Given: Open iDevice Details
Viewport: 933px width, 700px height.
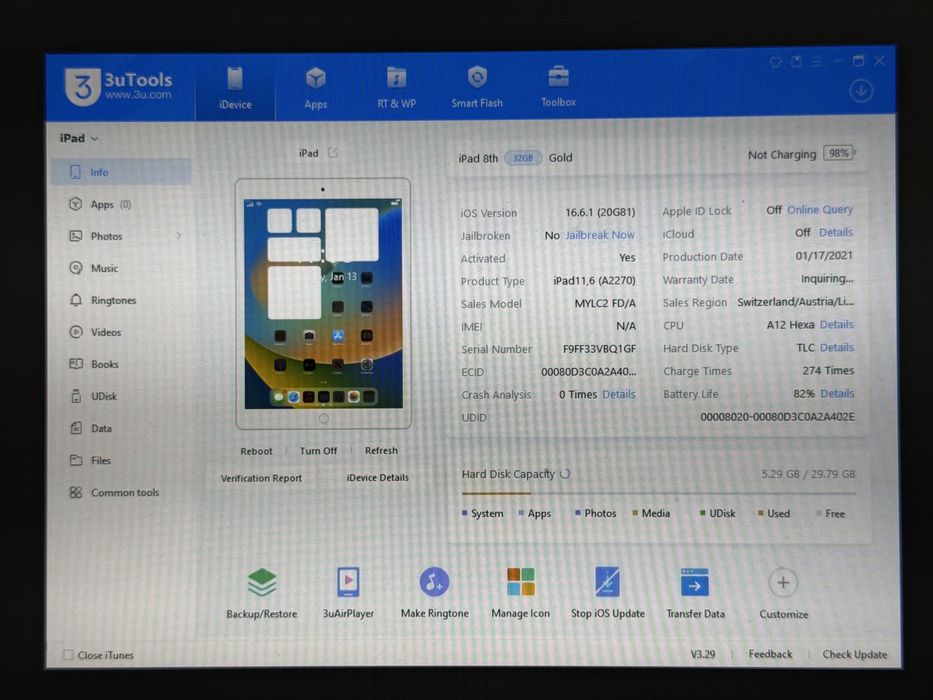Looking at the screenshot, I should [378, 477].
